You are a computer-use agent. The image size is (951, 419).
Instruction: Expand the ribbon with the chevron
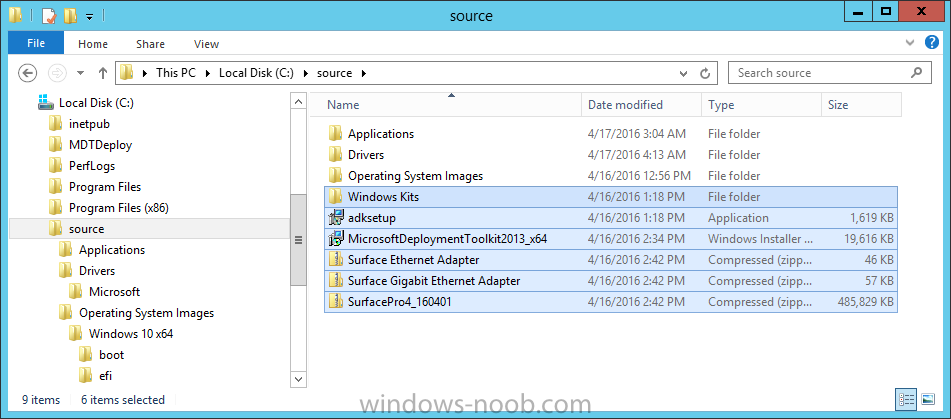point(910,43)
